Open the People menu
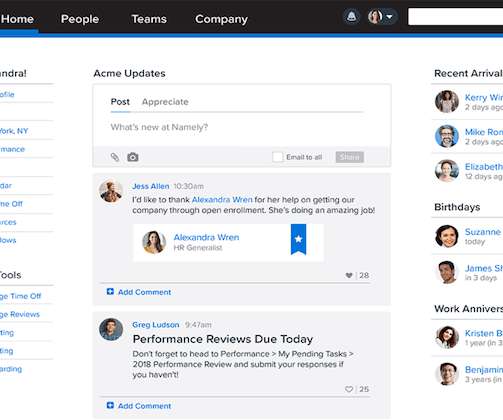This screenshot has height=420, width=503. pyautogui.click(x=80, y=19)
